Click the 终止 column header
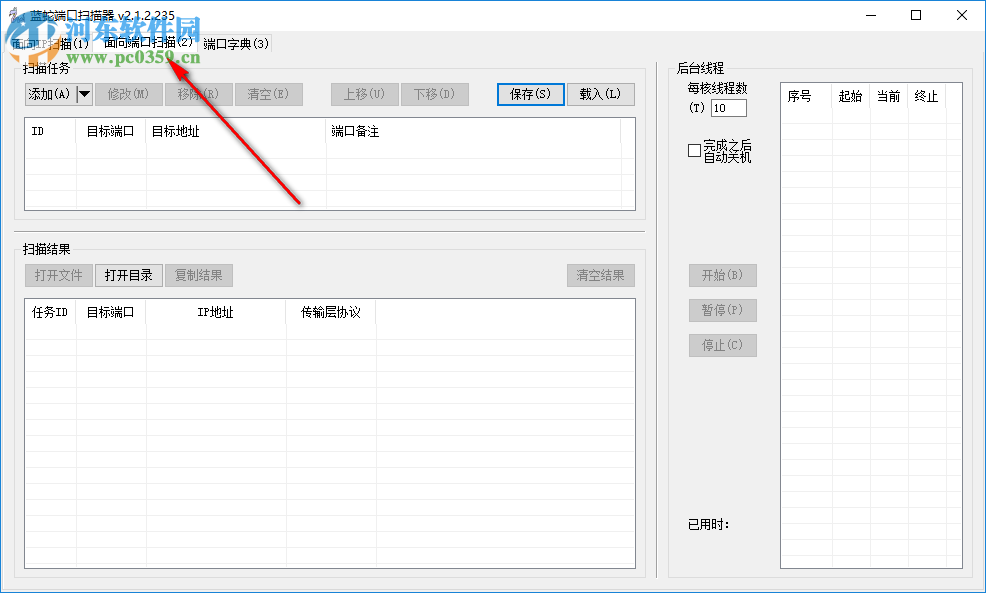Image resolution: width=986 pixels, height=593 pixels. coord(926,96)
